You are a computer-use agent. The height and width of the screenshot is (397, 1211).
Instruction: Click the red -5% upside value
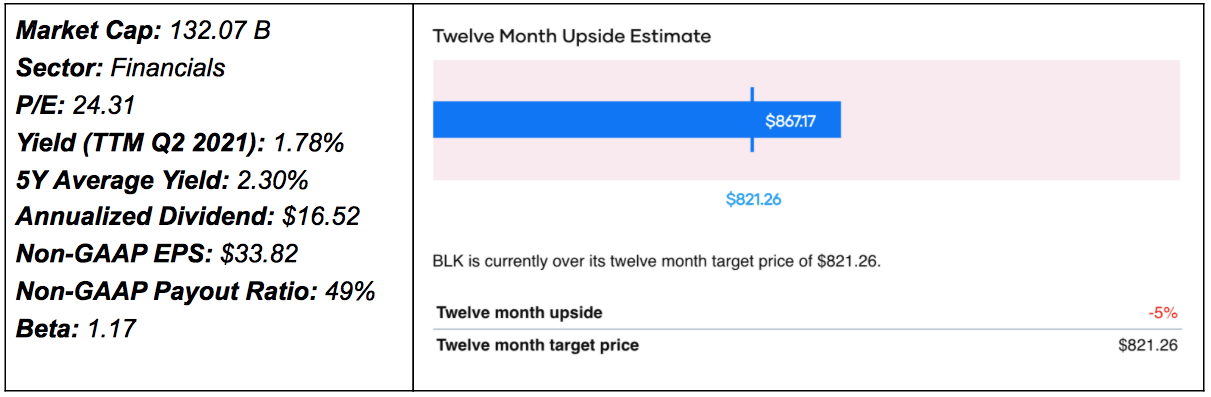[x=1163, y=313]
